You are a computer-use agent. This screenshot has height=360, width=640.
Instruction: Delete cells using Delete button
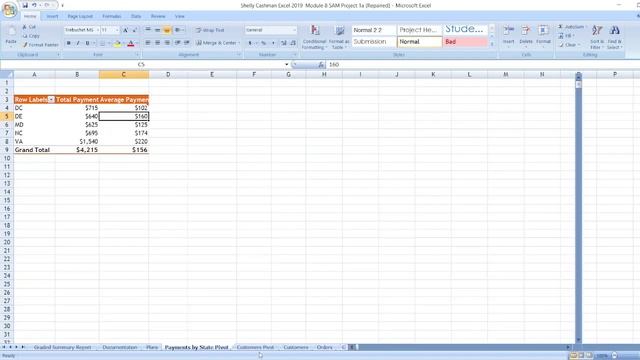pos(526,35)
